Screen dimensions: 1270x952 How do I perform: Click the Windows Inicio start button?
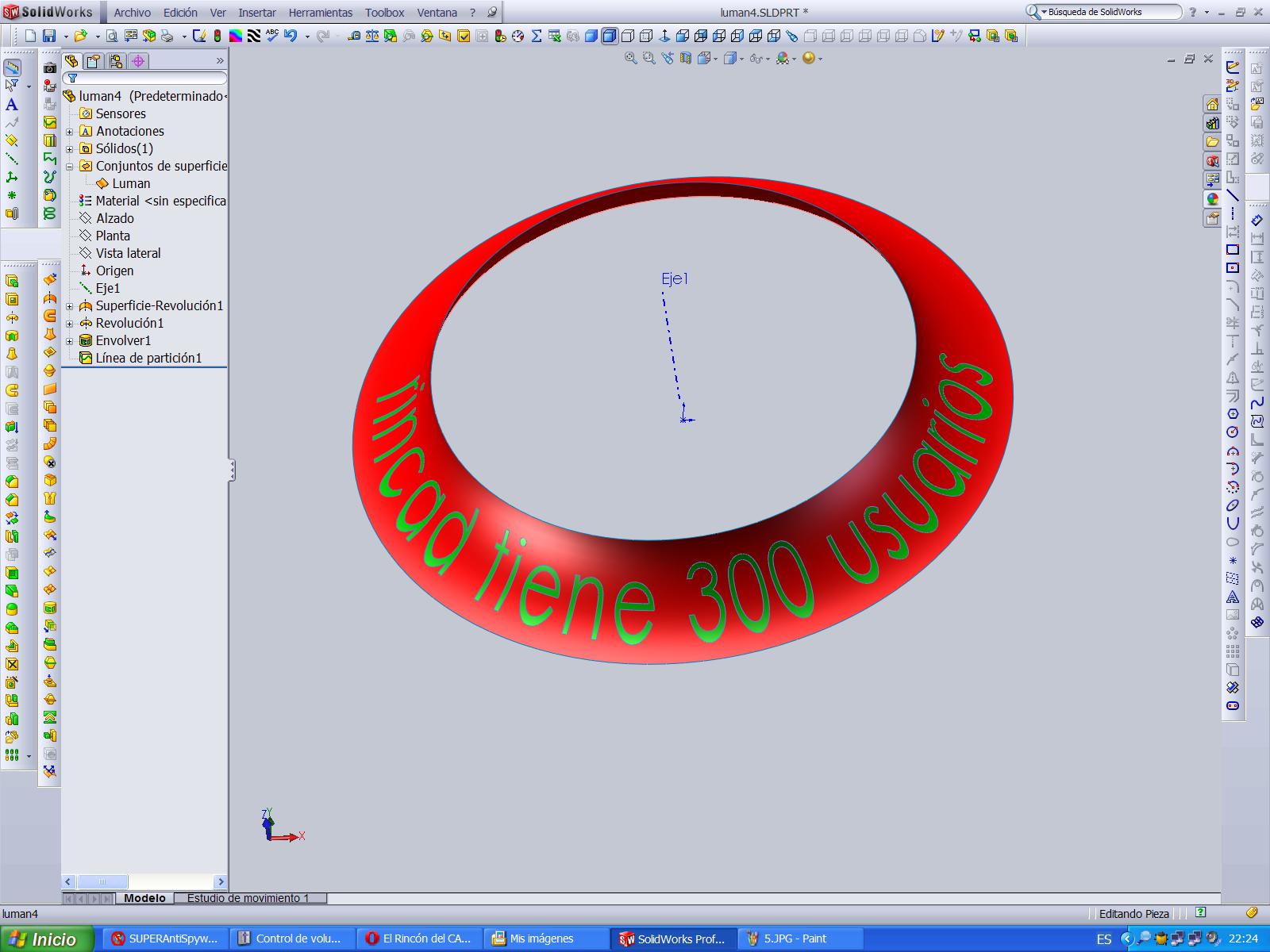point(47,939)
